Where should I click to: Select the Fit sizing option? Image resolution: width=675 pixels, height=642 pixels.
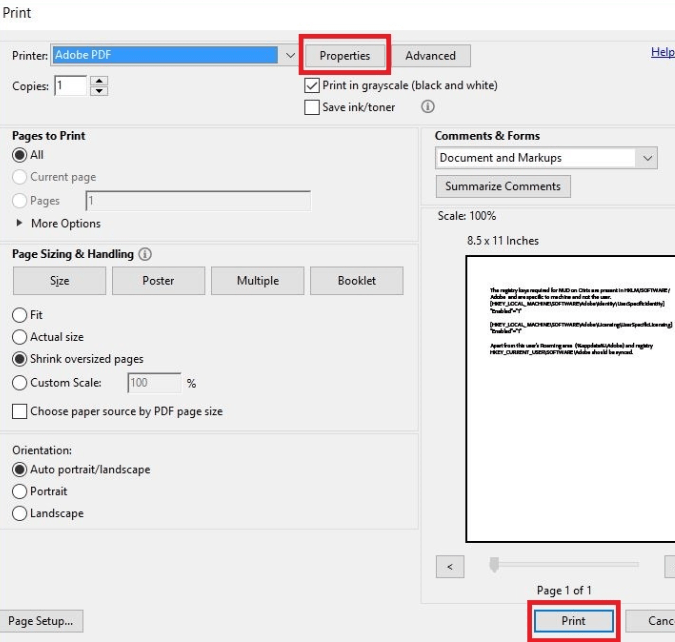coord(19,315)
